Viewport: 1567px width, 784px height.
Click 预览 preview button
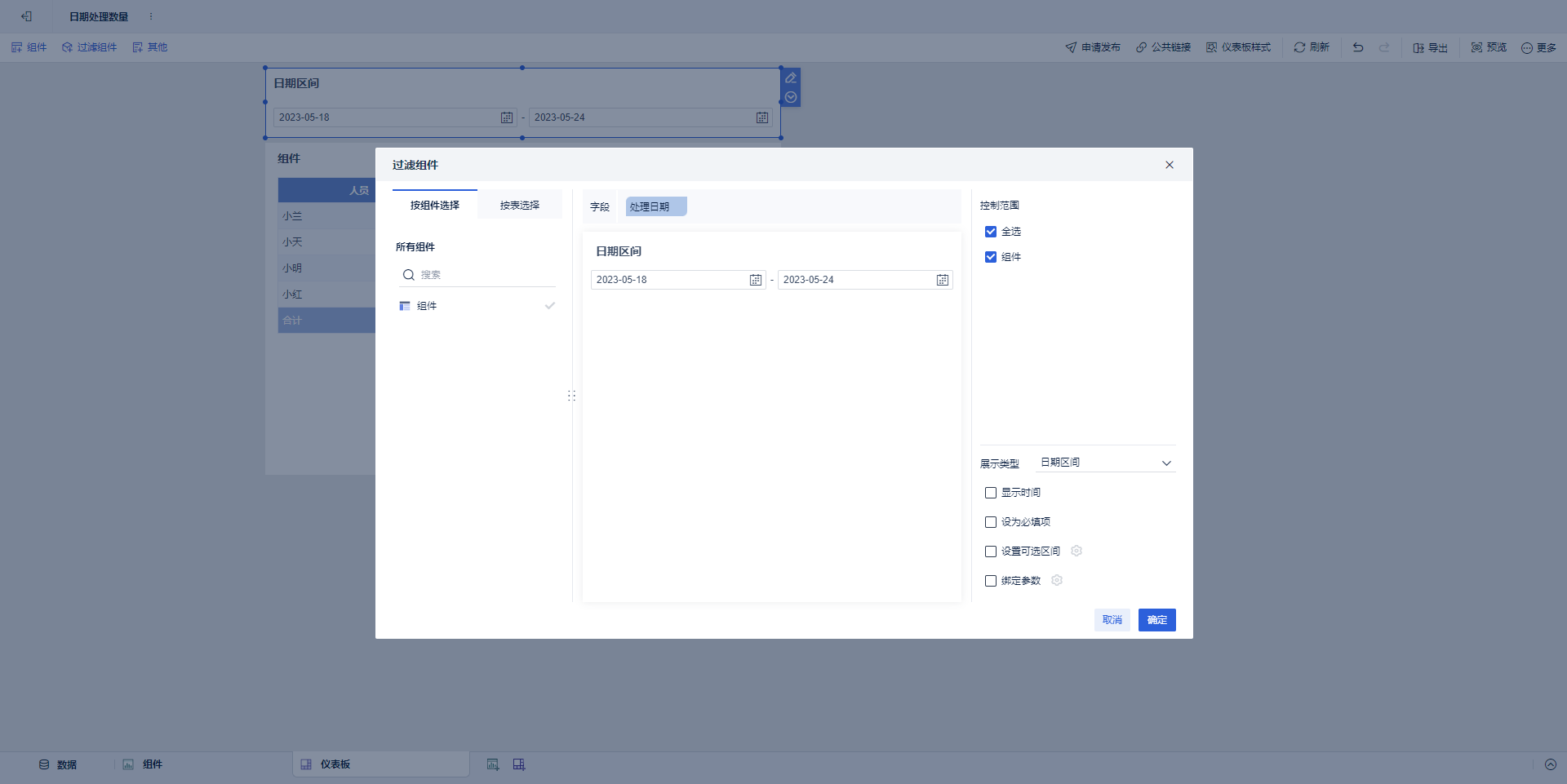click(x=1489, y=47)
